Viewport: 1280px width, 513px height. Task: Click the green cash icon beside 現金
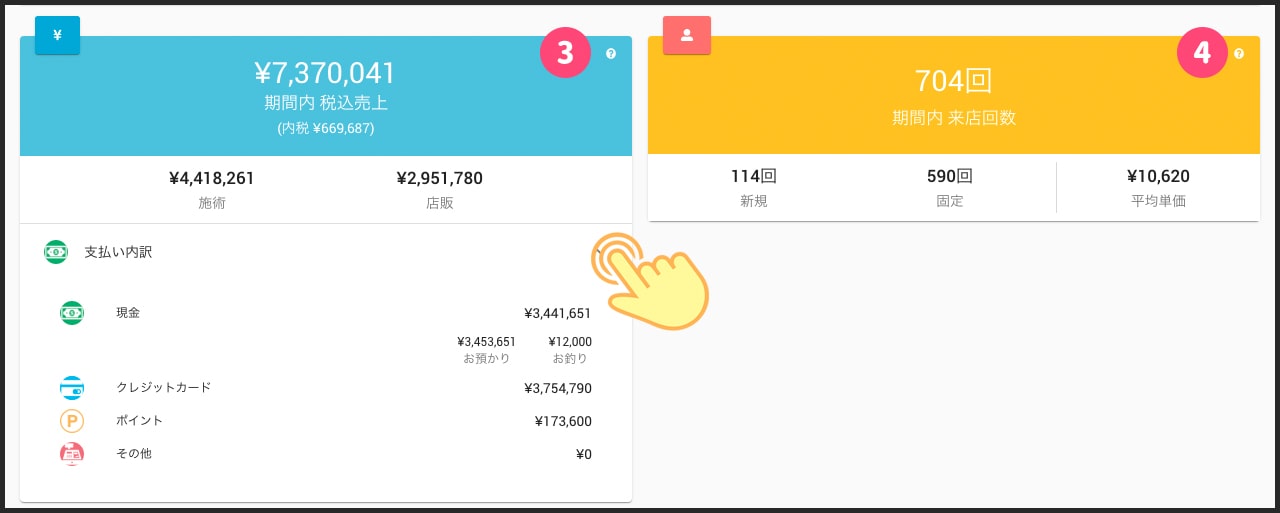(x=72, y=313)
